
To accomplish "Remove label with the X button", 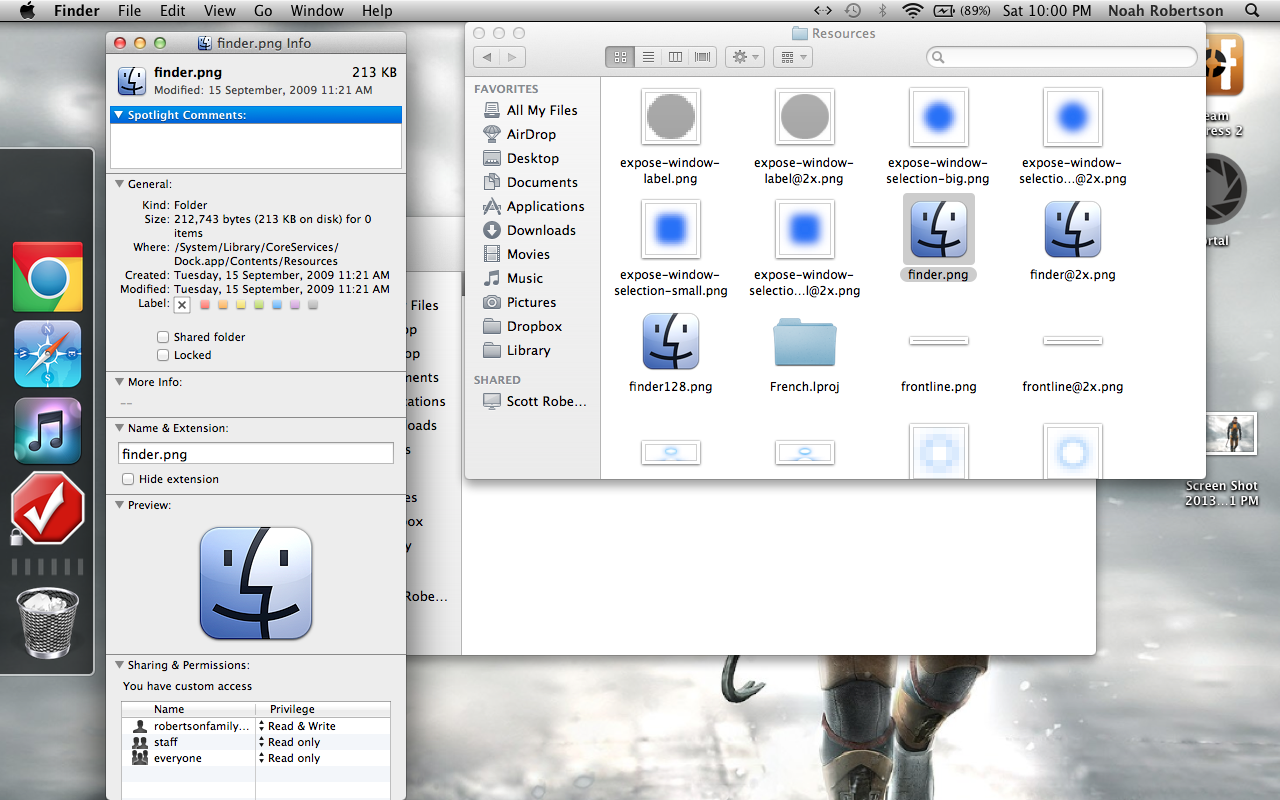I will 182,305.
